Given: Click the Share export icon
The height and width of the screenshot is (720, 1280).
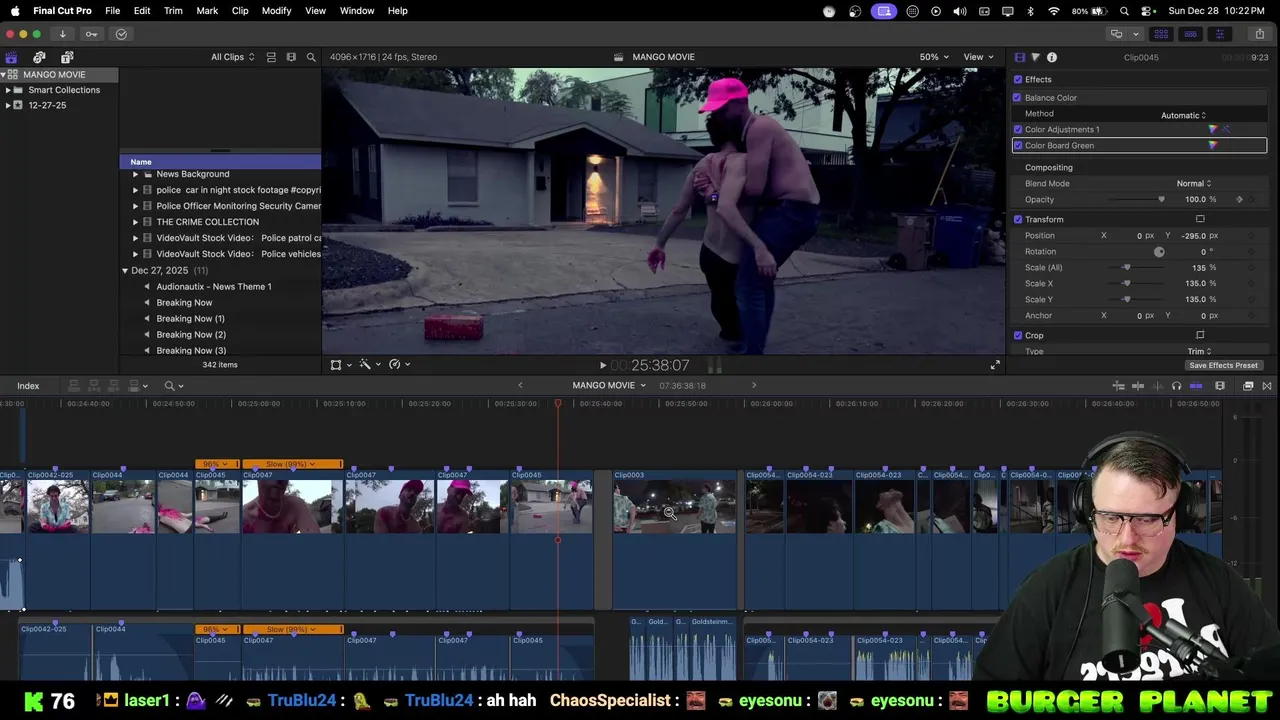Looking at the screenshot, I should [1259, 34].
